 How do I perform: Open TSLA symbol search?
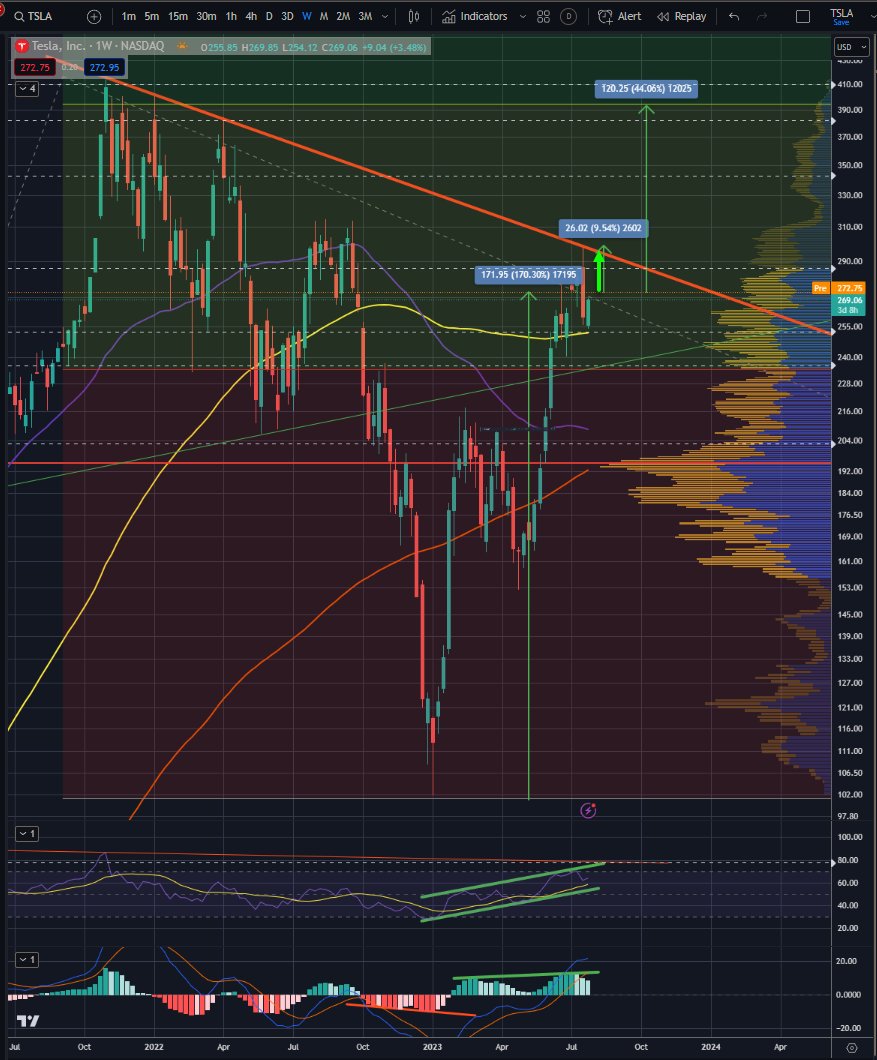pyautogui.click(x=34, y=16)
